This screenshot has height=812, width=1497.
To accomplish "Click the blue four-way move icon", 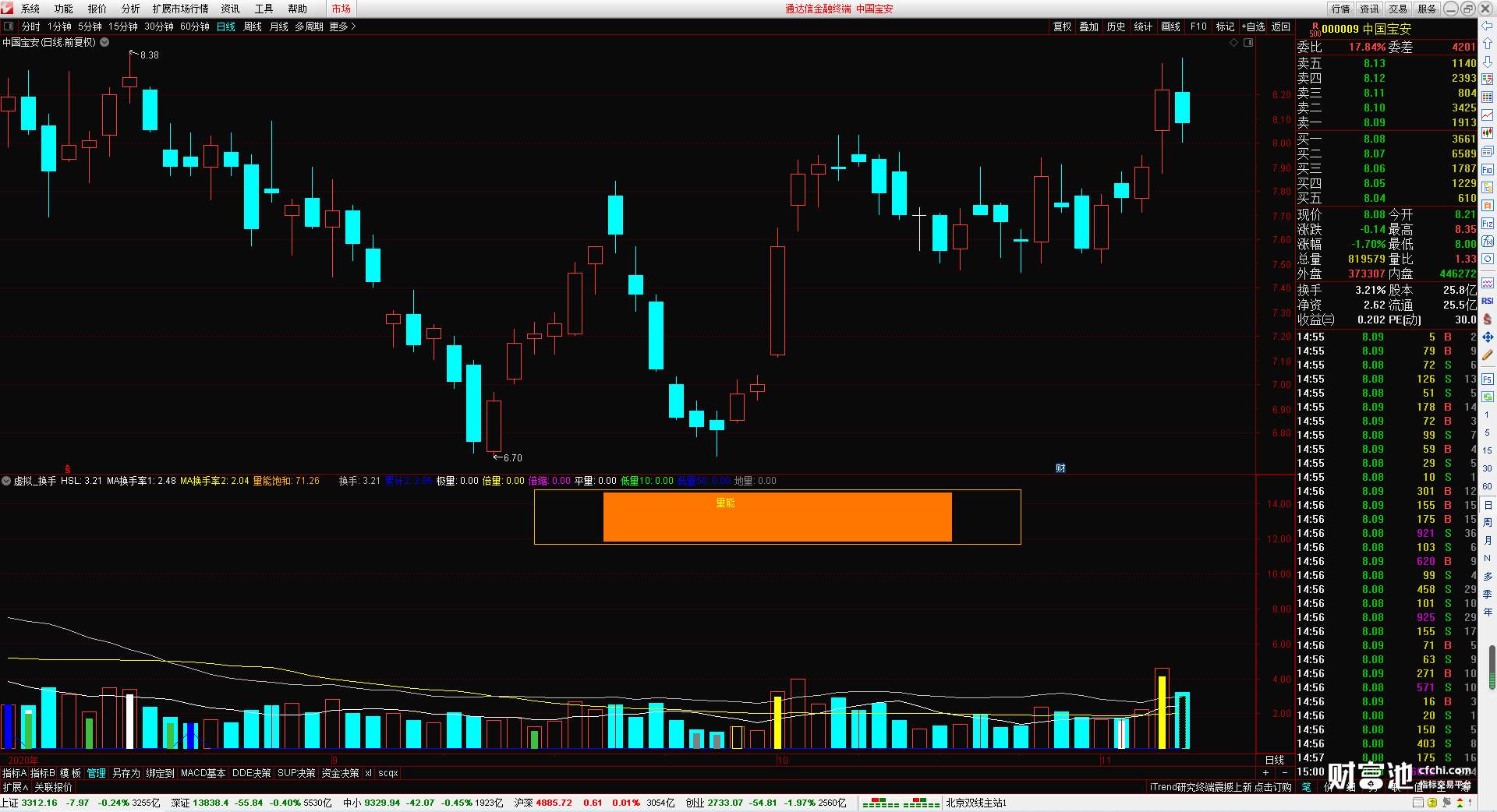I will 1488,337.
